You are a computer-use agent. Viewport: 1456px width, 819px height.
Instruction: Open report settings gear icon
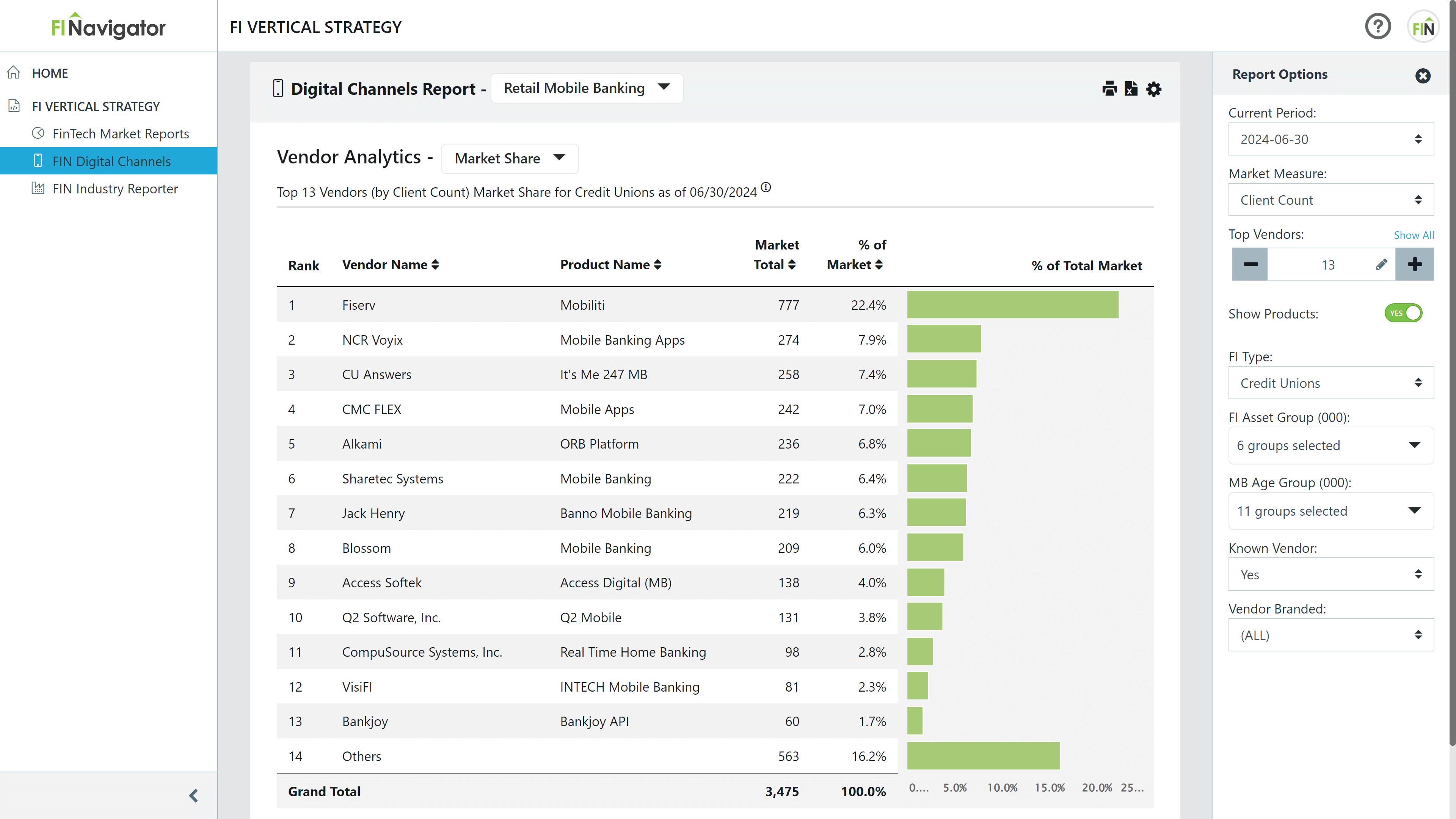click(x=1153, y=89)
